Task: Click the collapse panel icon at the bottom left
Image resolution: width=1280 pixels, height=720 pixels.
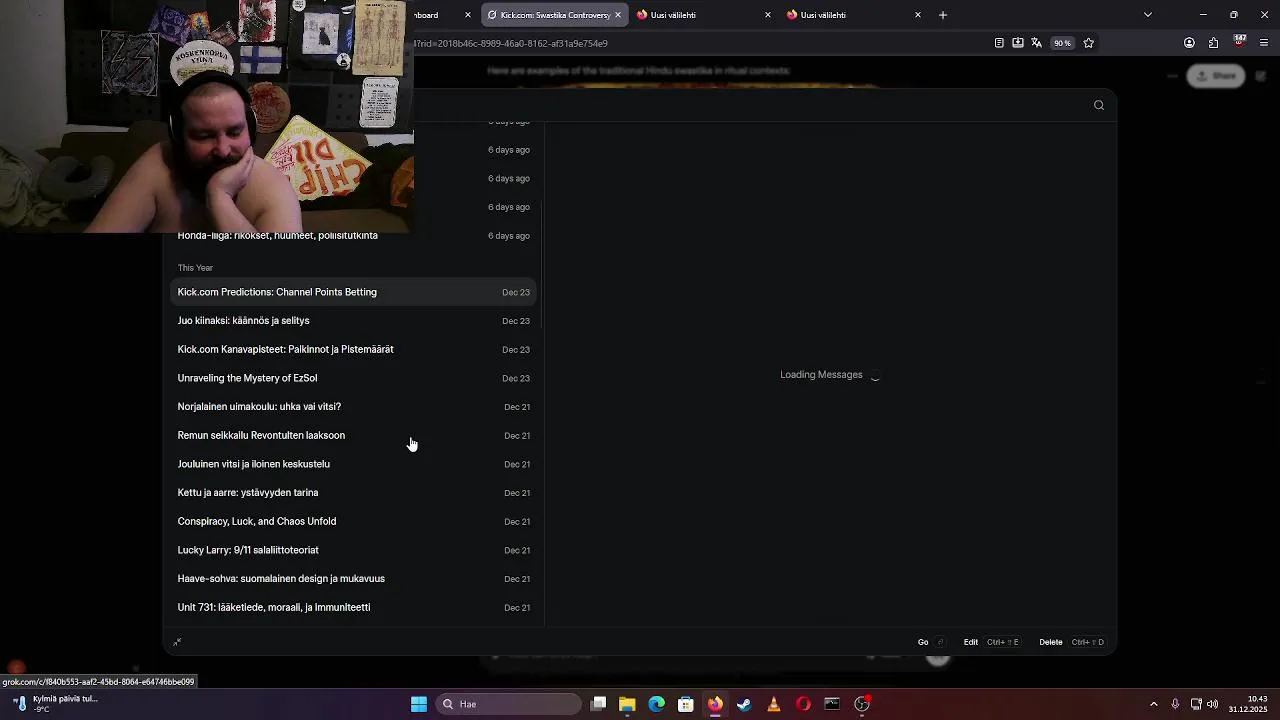Action: click(x=177, y=642)
